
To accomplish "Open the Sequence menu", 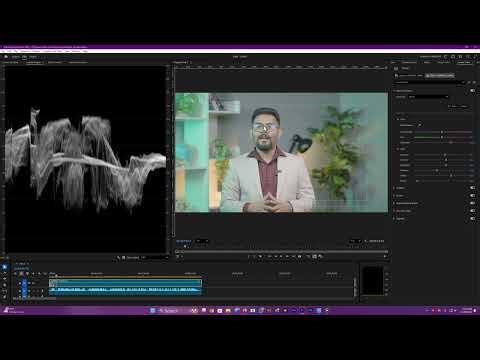I will tap(25, 51).
